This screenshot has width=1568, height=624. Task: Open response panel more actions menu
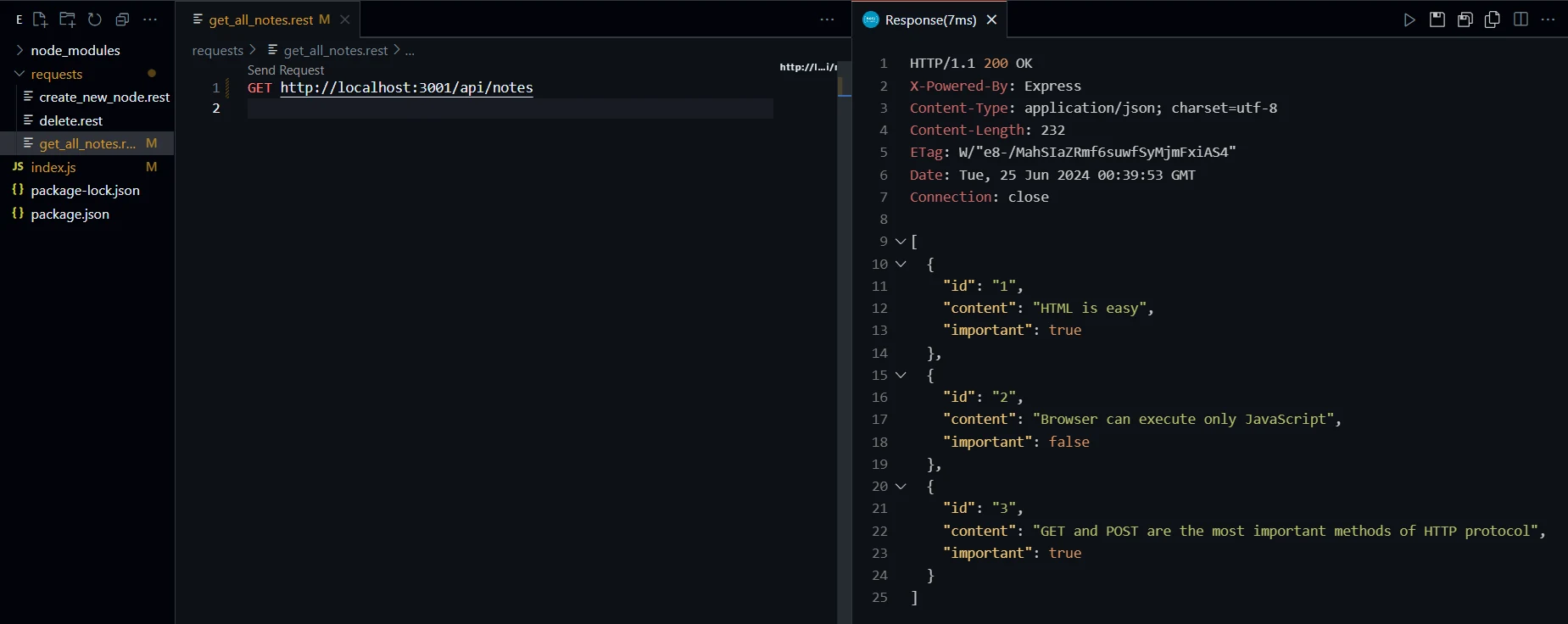[1548, 19]
